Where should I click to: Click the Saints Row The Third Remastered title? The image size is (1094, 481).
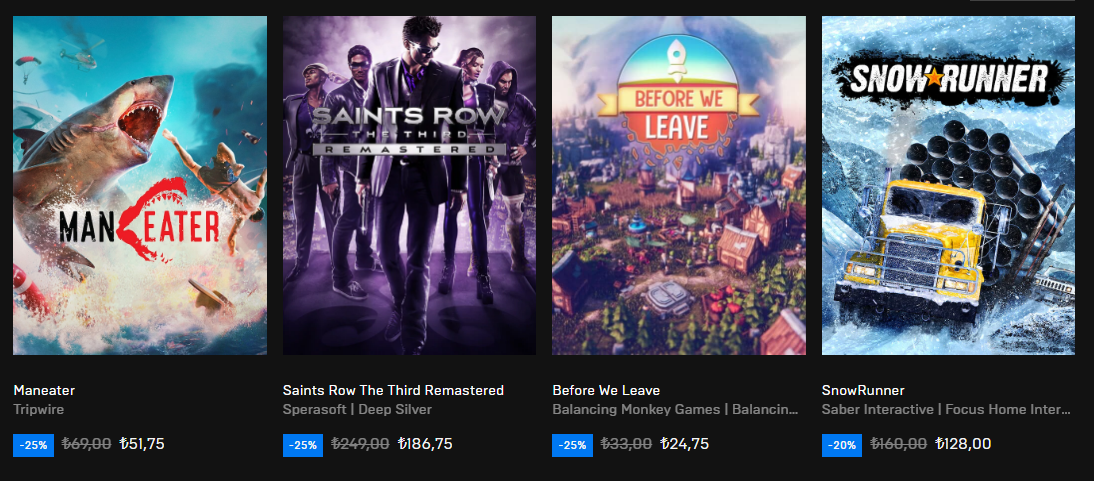[x=393, y=390]
